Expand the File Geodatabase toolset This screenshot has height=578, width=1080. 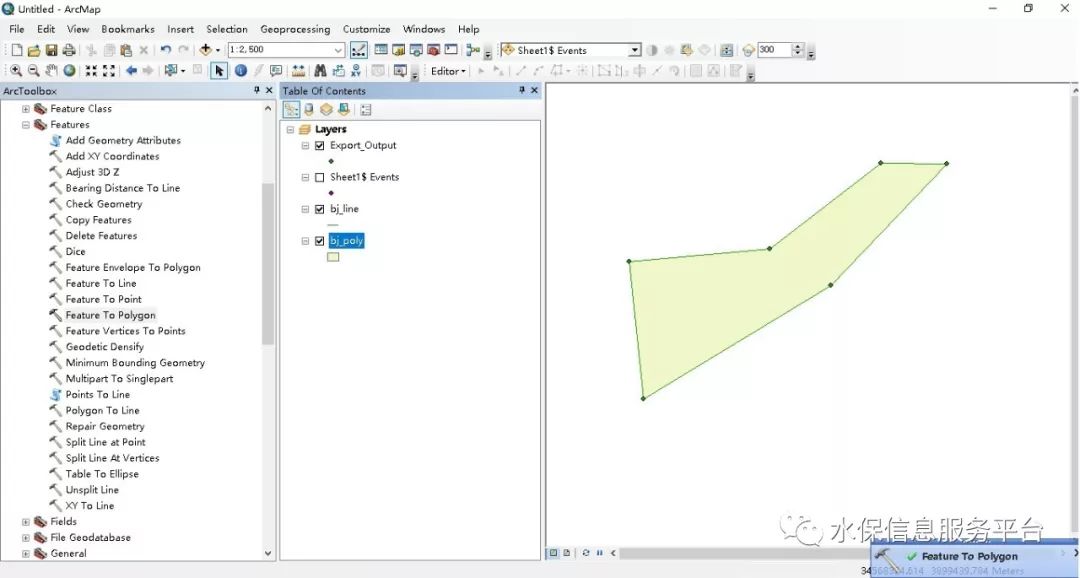[26, 537]
